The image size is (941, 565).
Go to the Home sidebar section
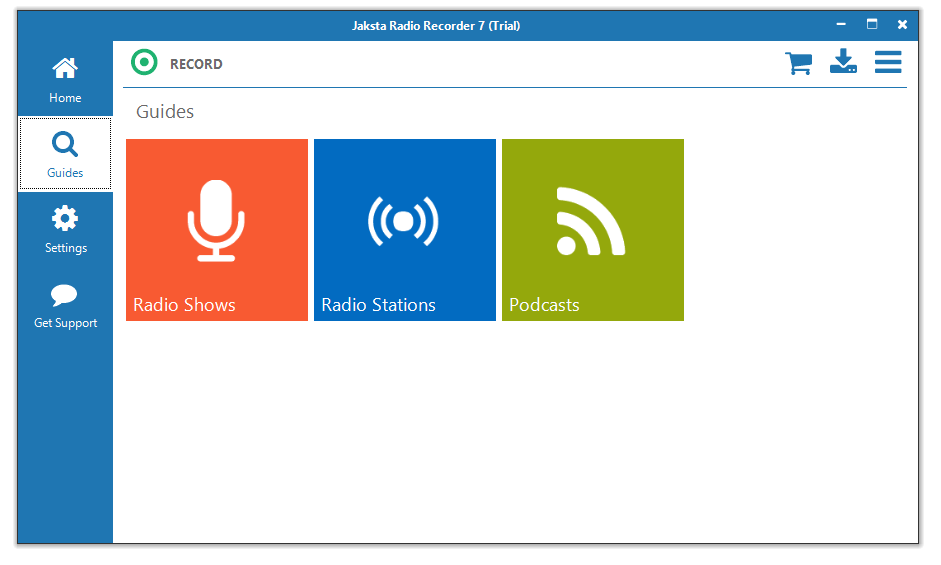pos(65,79)
